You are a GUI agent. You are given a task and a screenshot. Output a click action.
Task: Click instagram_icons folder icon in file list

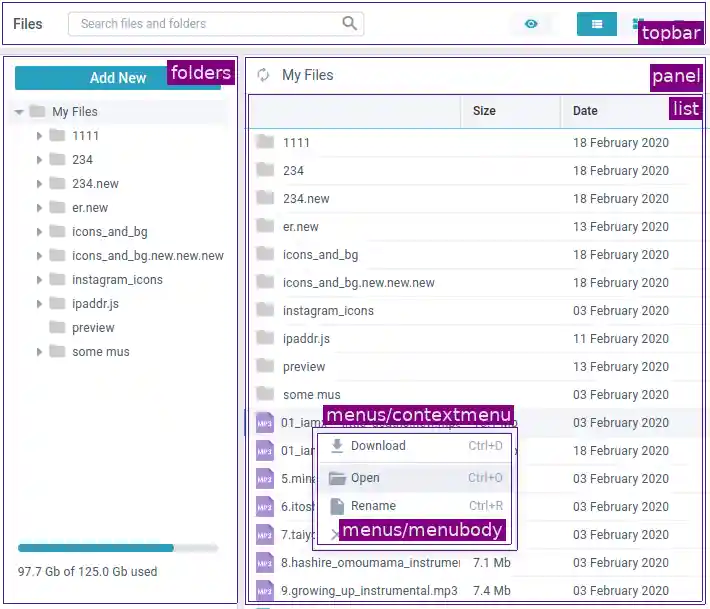(x=265, y=310)
